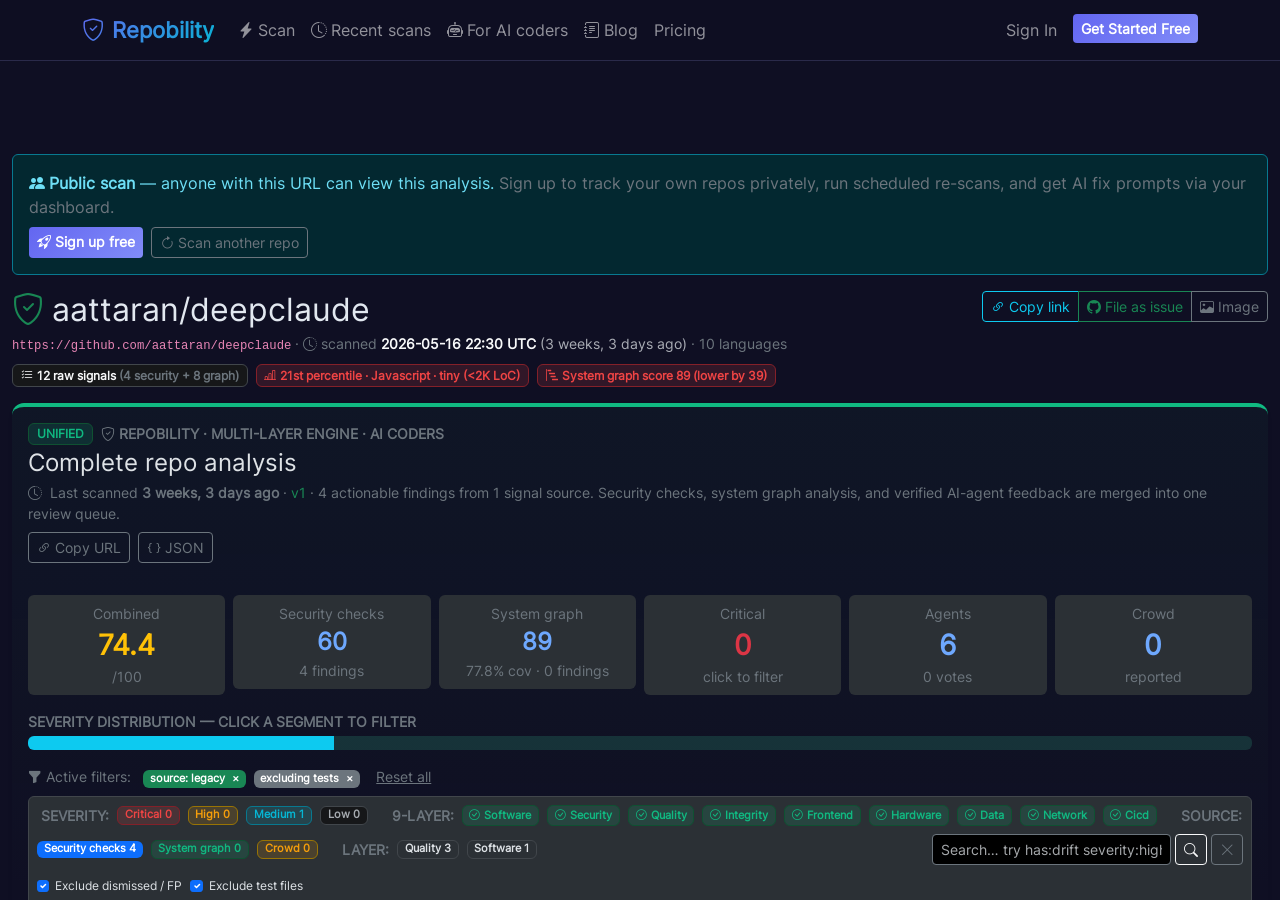Open For AI coders page
Viewport: 1280px width, 900px height.
507,30
